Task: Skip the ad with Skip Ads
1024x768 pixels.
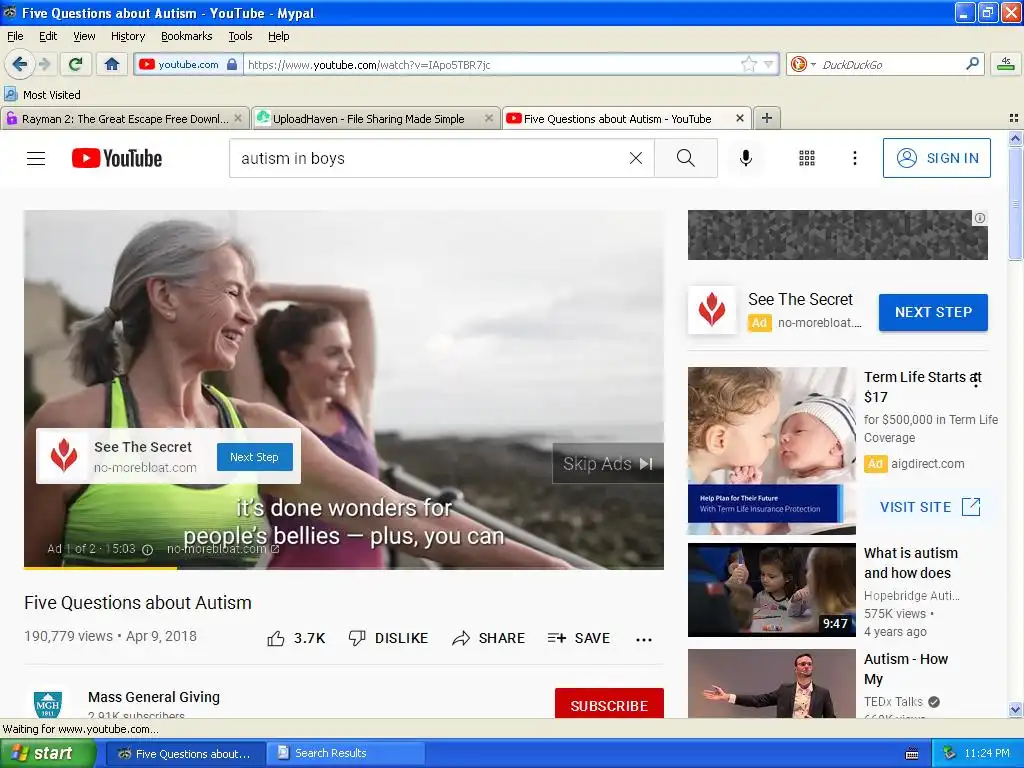Action: coord(608,464)
